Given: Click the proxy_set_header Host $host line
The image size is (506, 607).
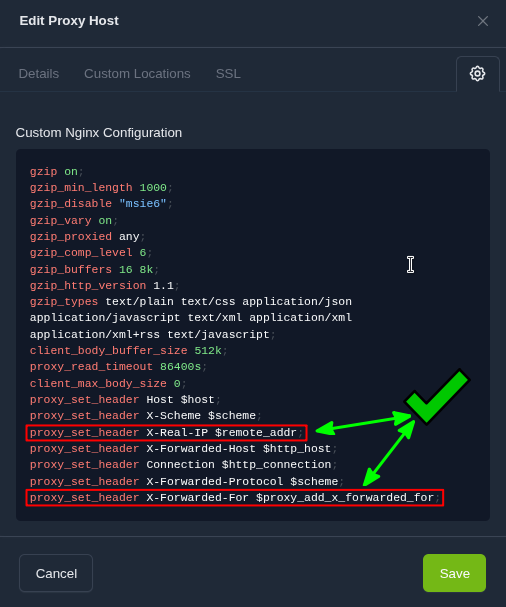Looking at the screenshot, I should point(125,400).
